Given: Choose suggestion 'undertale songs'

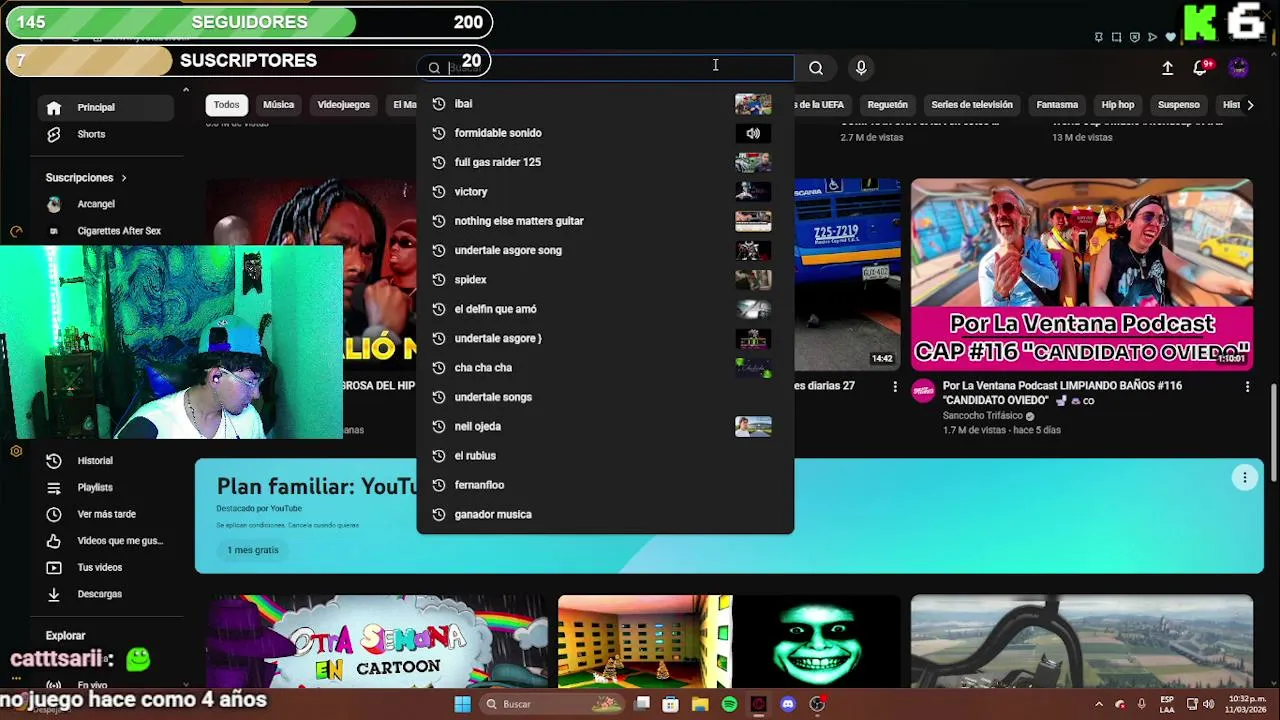Looking at the screenshot, I should pyautogui.click(x=605, y=397).
